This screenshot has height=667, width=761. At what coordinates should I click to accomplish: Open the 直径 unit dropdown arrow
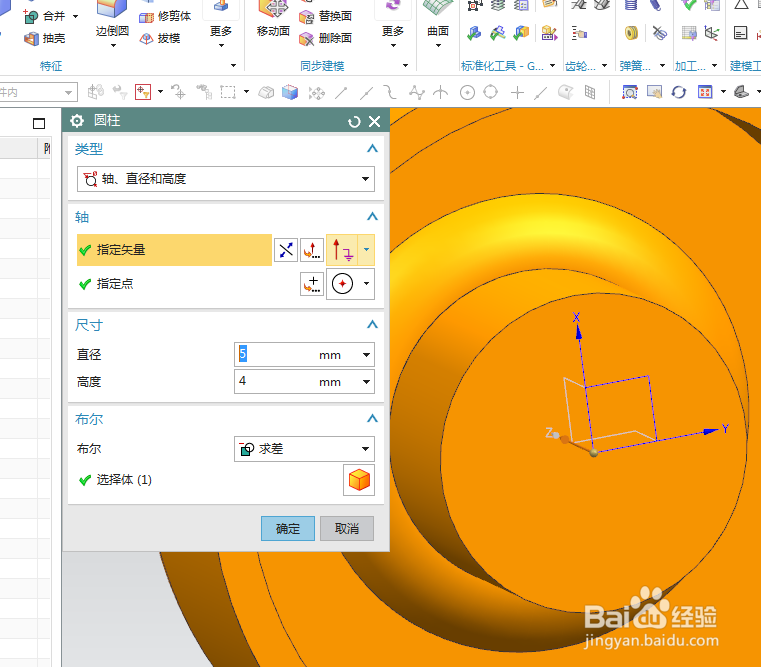click(366, 355)
